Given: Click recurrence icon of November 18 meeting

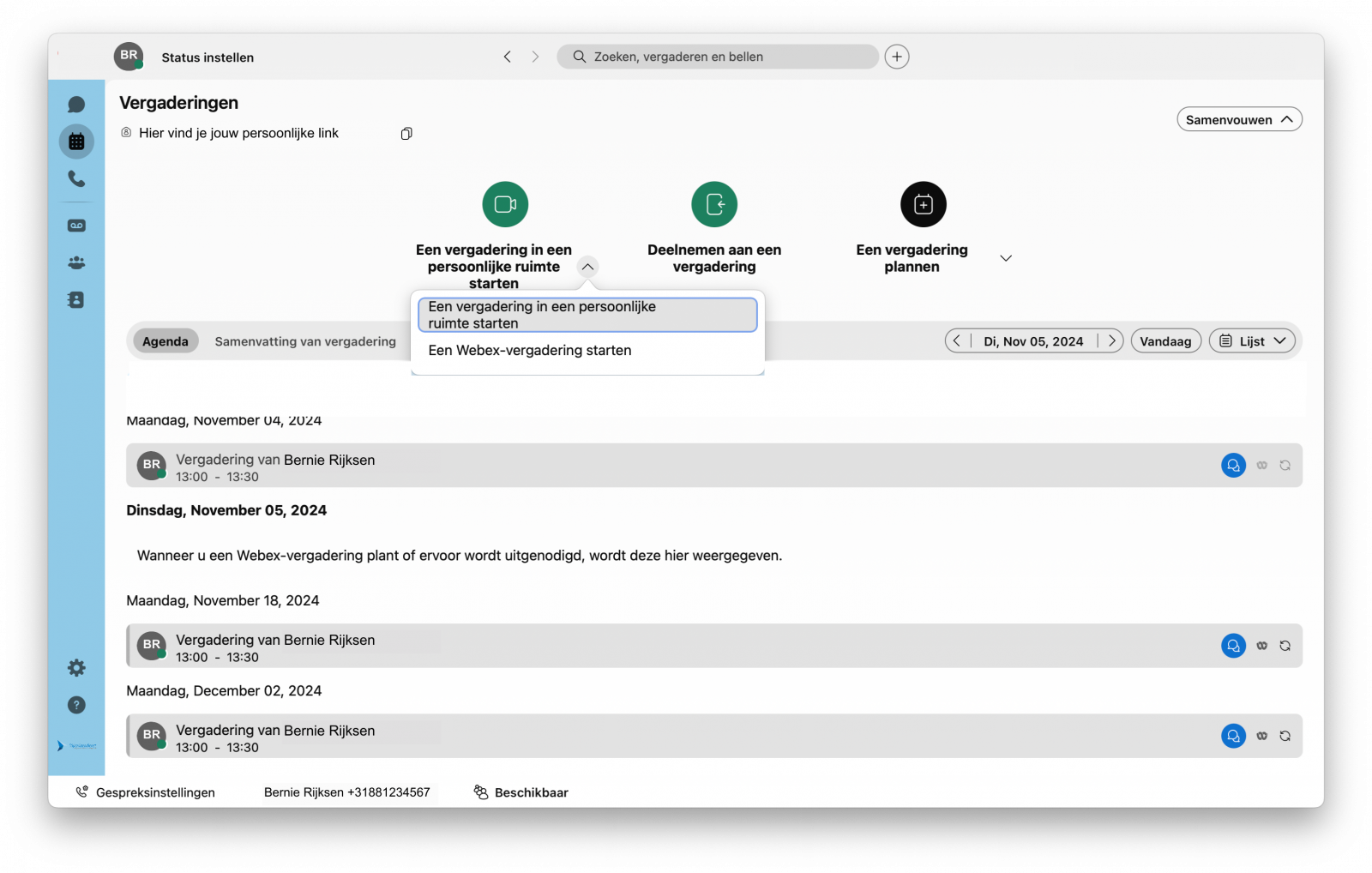Looking at the screenshot, I should click(1285, 646).
